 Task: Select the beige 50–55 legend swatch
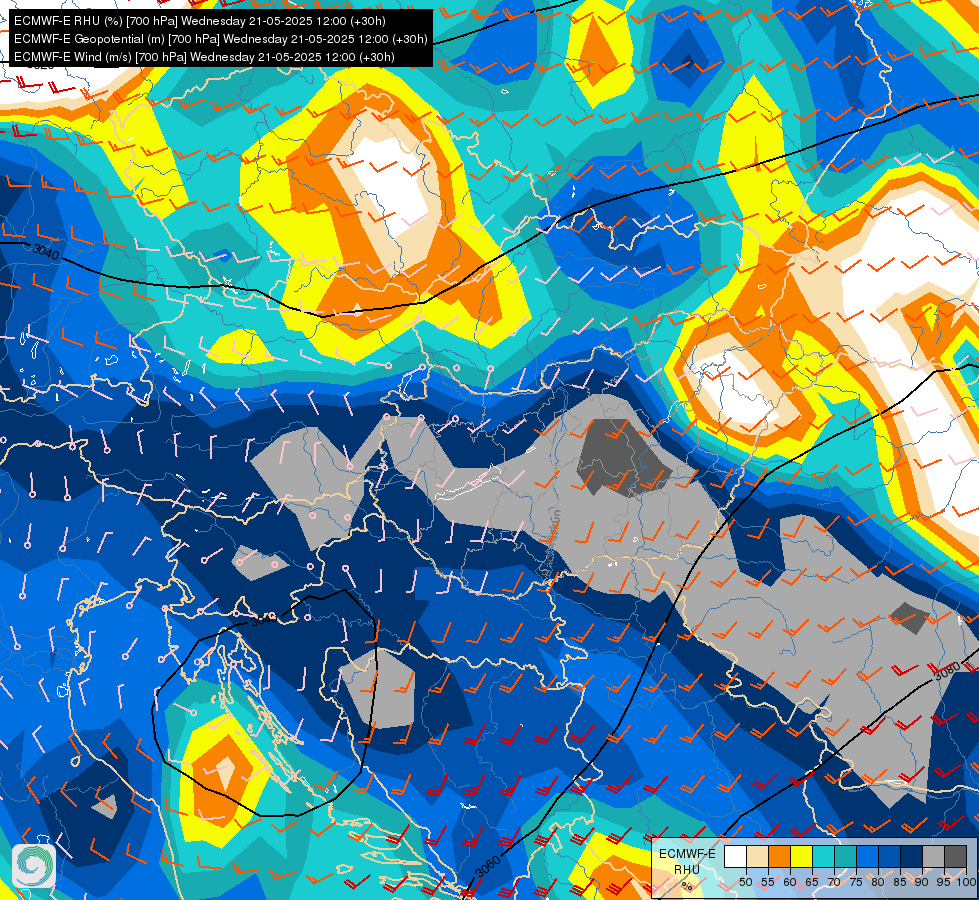[757, 856]
